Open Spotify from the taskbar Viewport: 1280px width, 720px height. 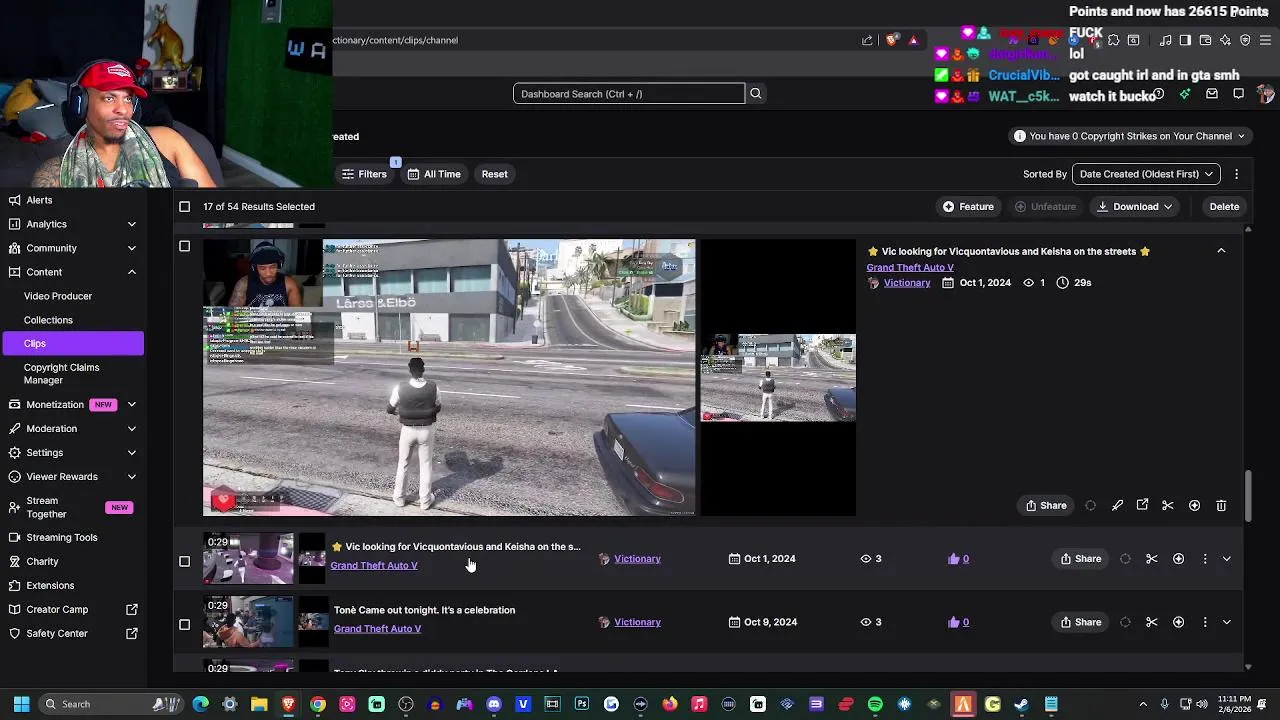875,704
